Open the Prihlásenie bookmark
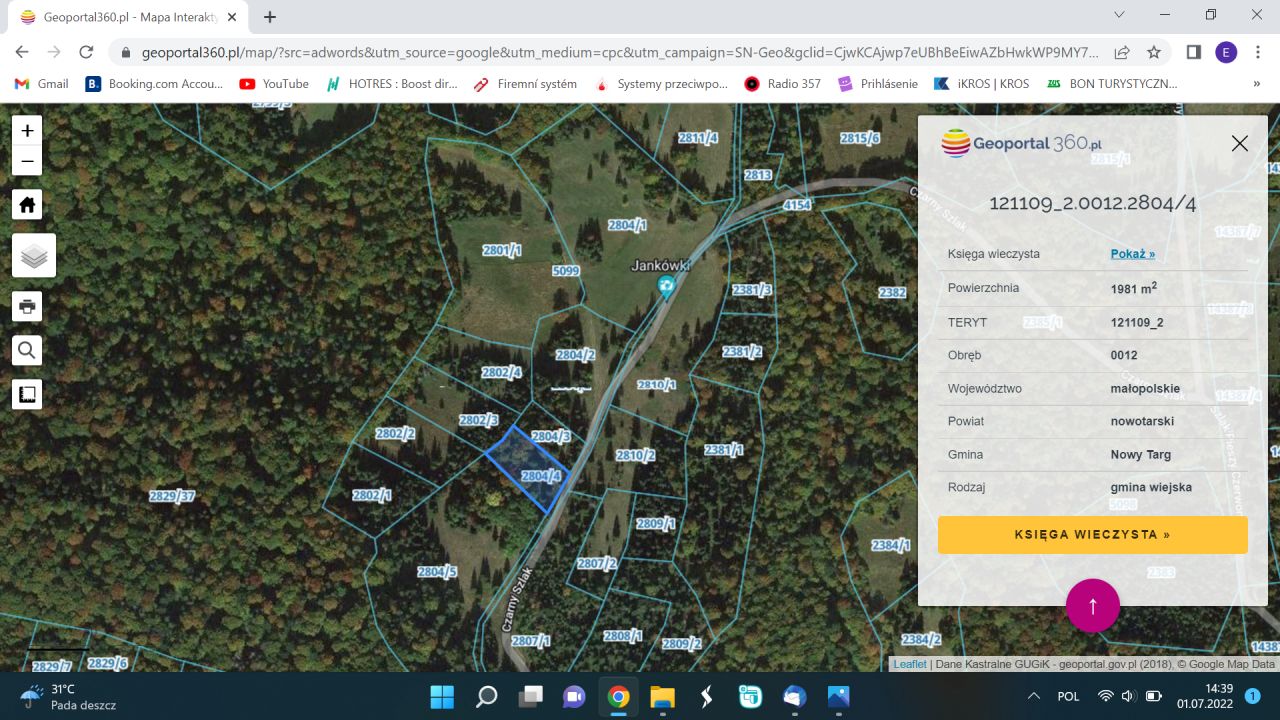Viewport: 1280px width, 720px height. tap(877, 84)
